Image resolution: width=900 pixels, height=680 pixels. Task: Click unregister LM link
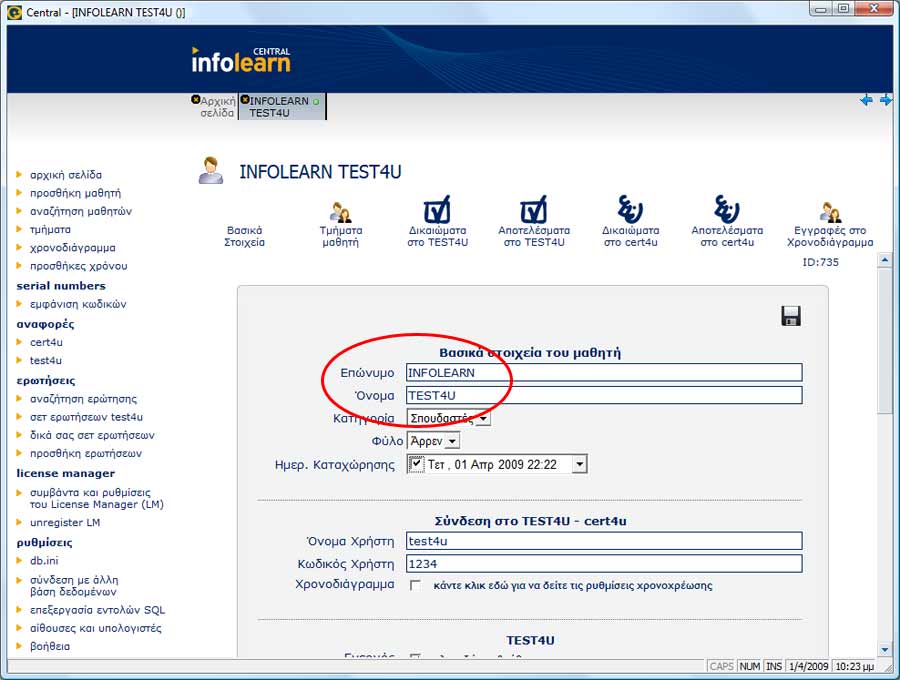point(65,522)
